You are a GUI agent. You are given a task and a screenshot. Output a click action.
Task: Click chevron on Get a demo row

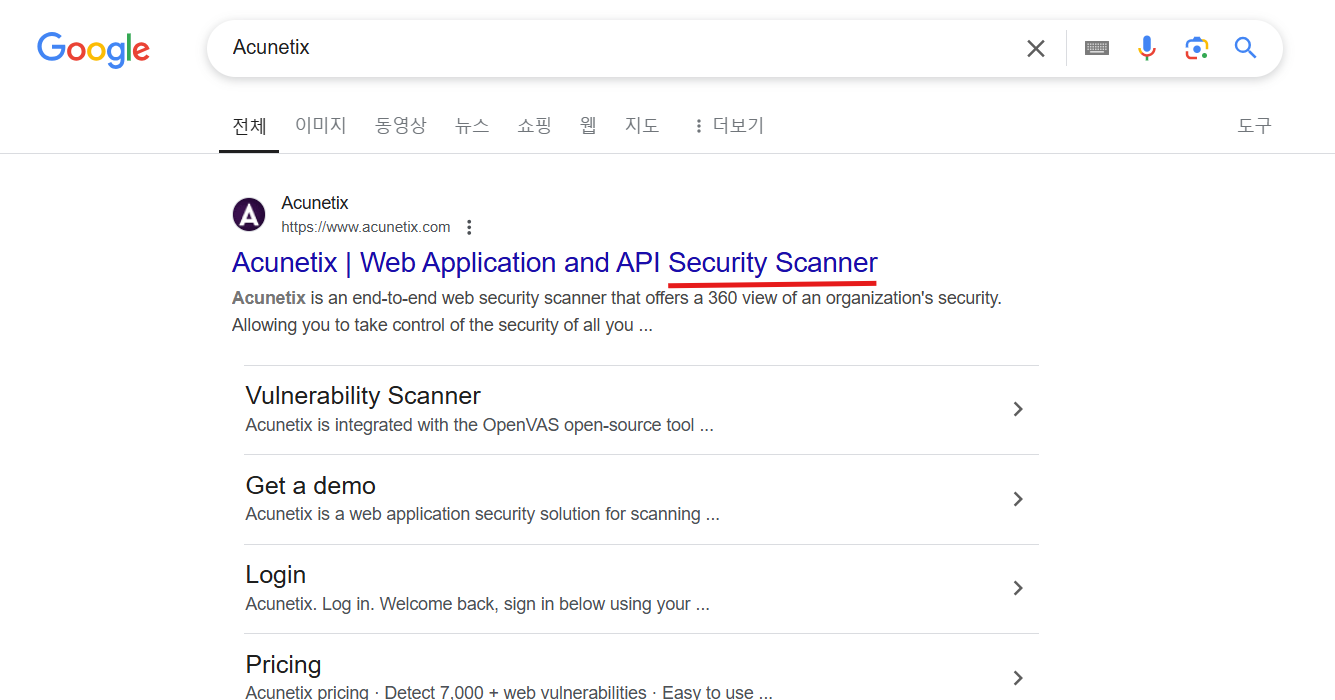point(1018,499)
